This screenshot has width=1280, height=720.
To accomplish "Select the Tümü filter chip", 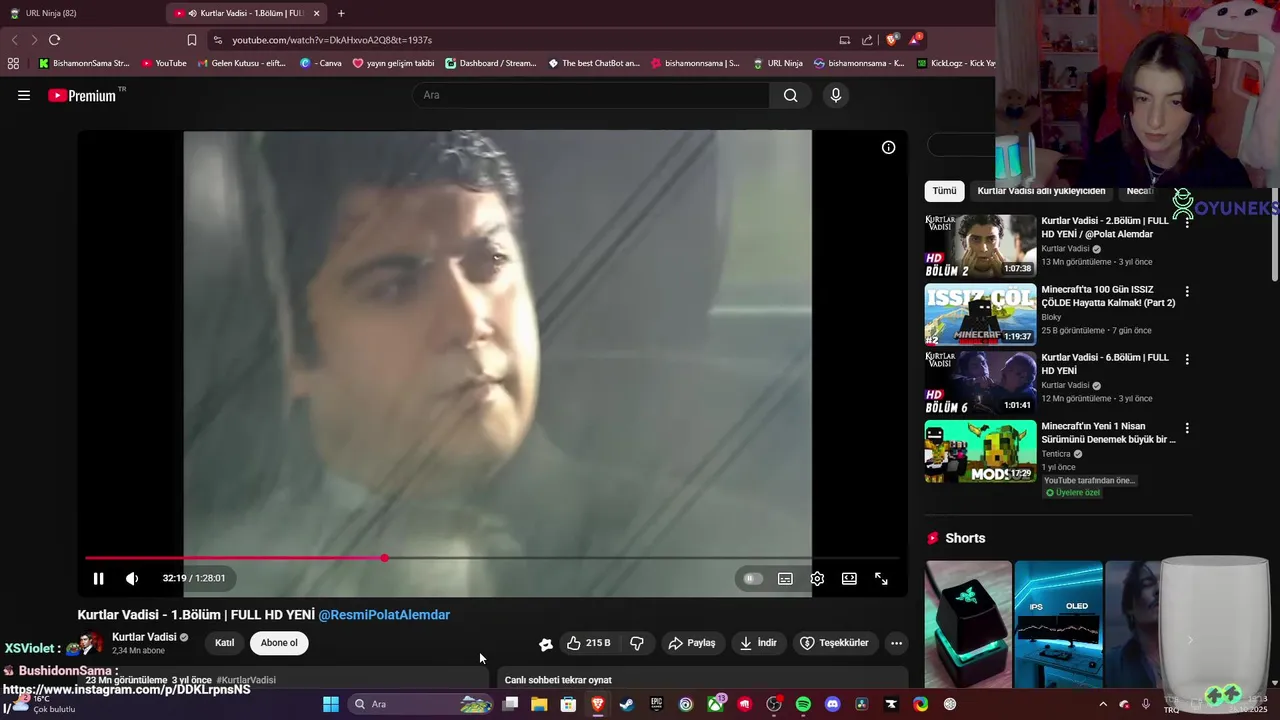I will click(x=944, y=191).
